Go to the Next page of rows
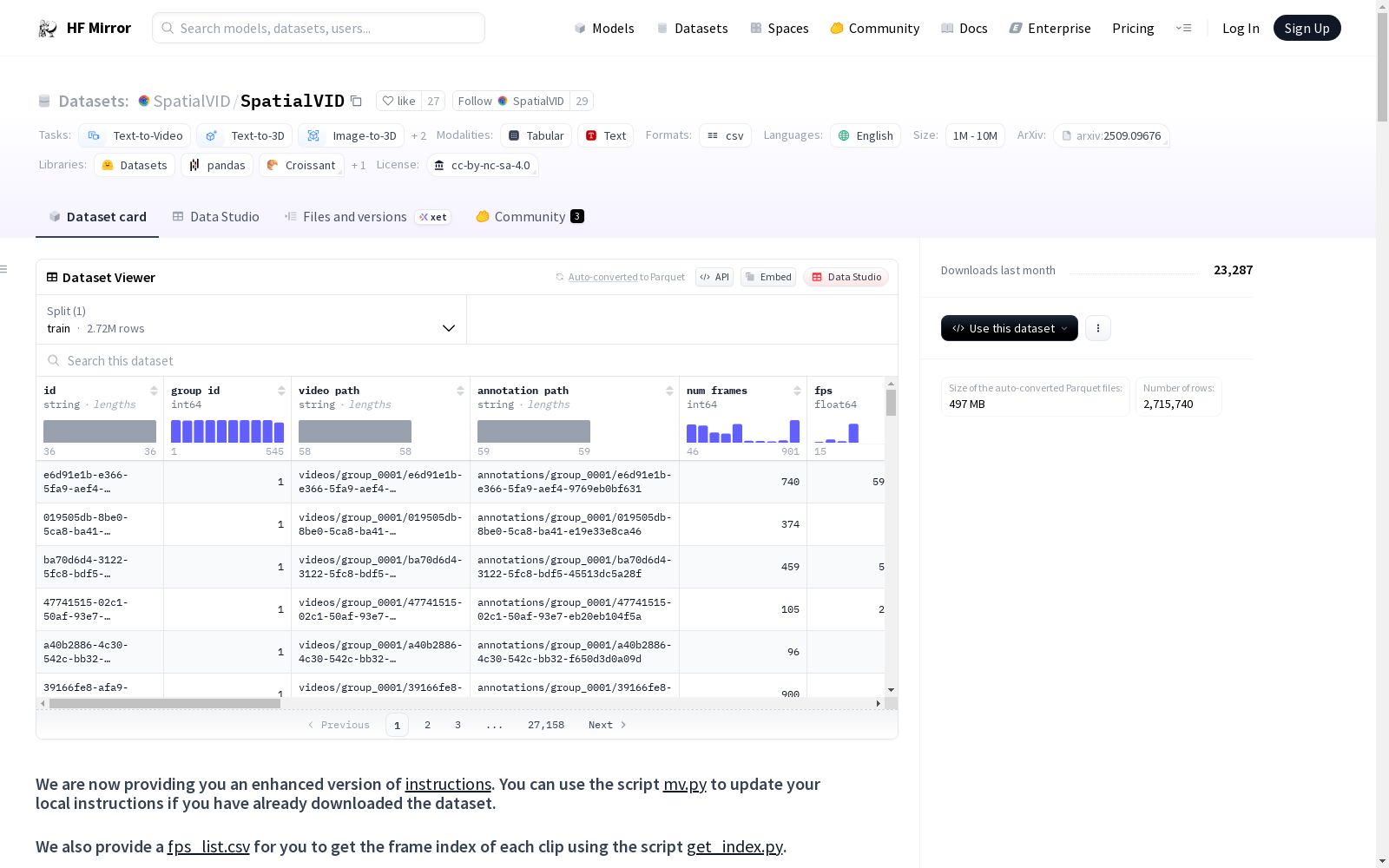The width and height of the screenshot is (1389, 868). (x=608, y=725)
